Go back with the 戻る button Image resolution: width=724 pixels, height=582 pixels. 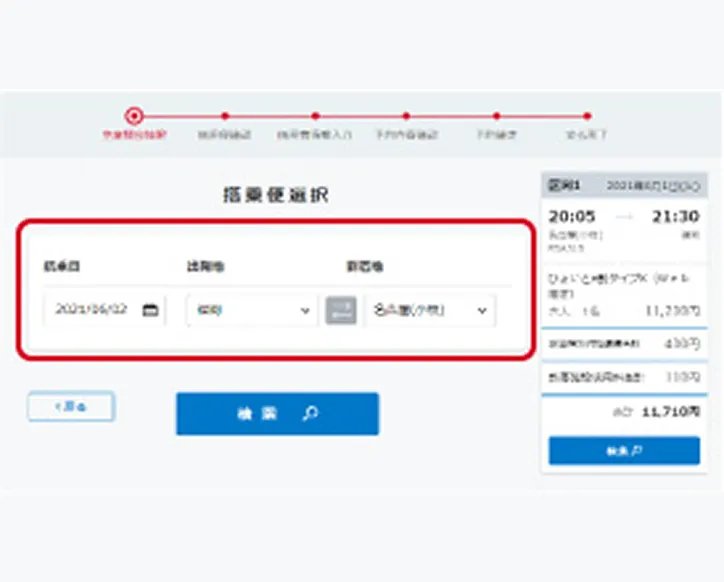click(x=70, y=406)
